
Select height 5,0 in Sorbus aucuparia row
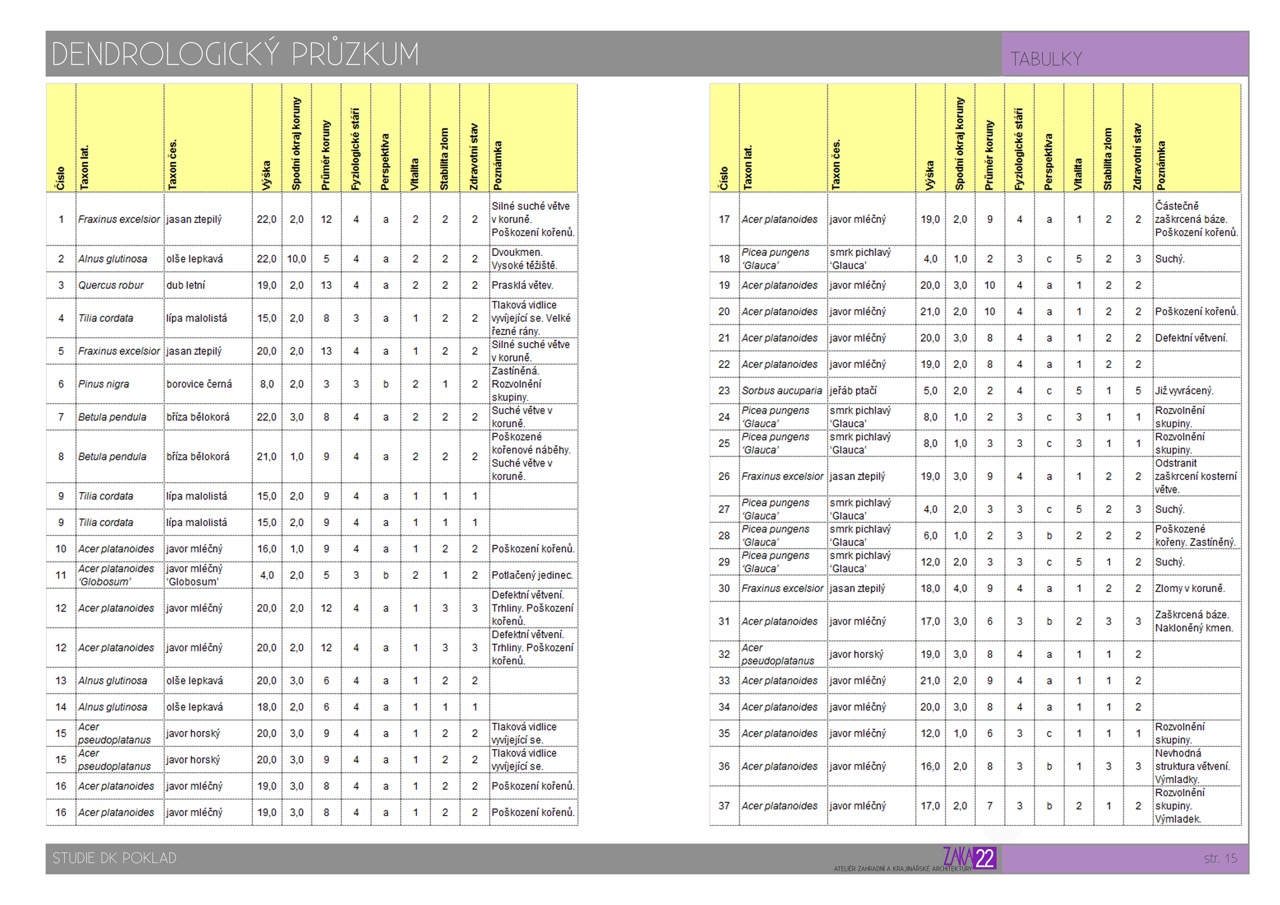930,390
